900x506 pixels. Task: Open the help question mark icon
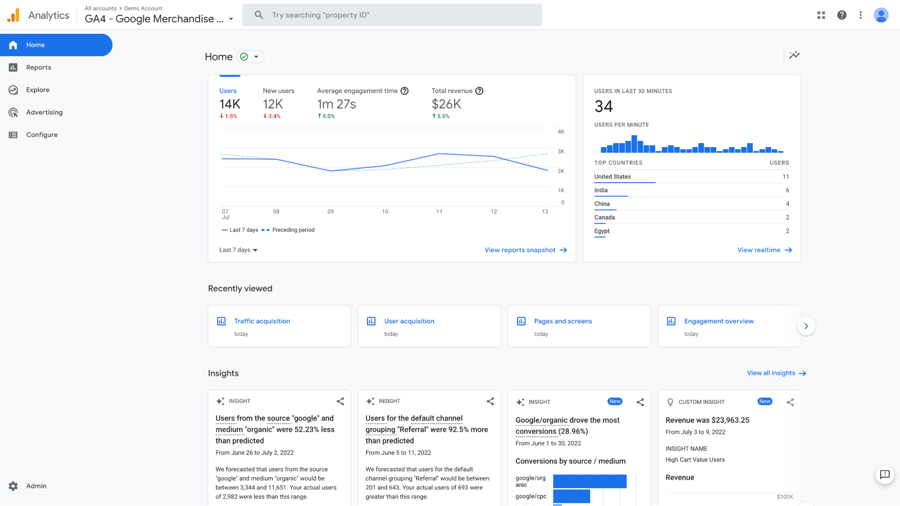click(841, 15)
